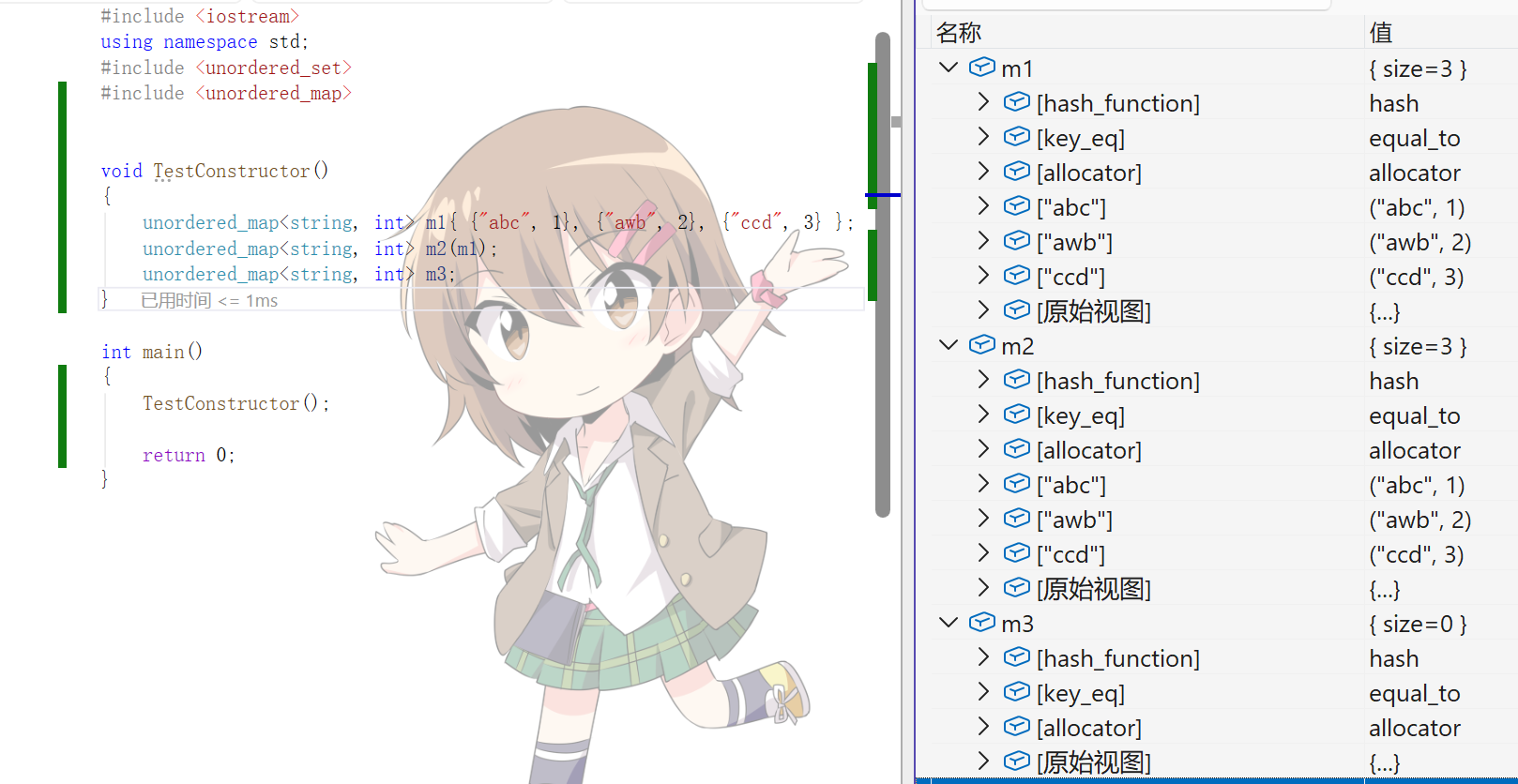Click the code editor vertical scrollbar thumb

[x=882, y=275]
